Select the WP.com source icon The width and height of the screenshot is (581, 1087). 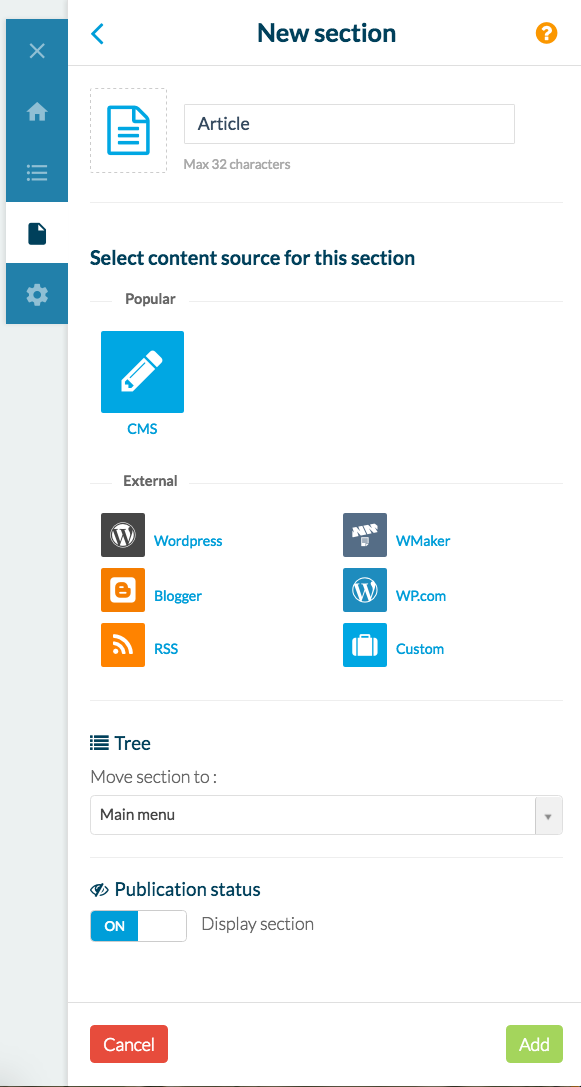click(x=365, y=590)
